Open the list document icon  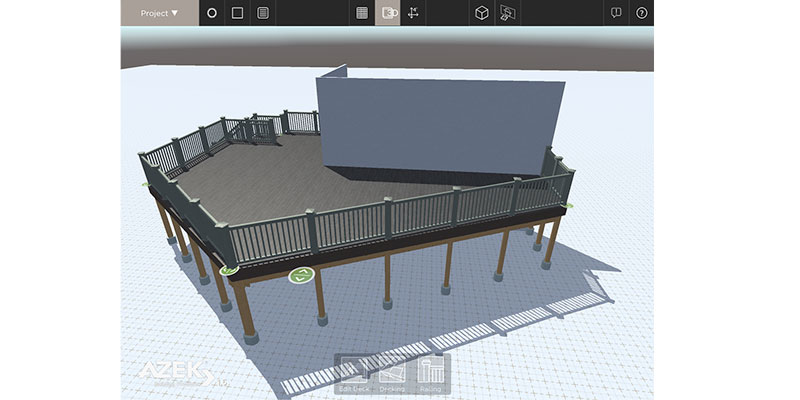(x=263, y=13)
